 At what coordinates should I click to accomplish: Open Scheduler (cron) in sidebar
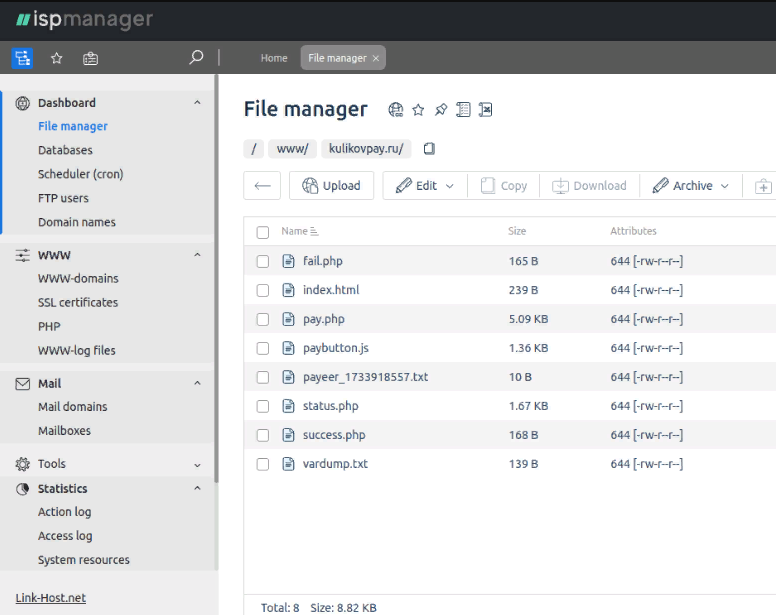point(81,174)
